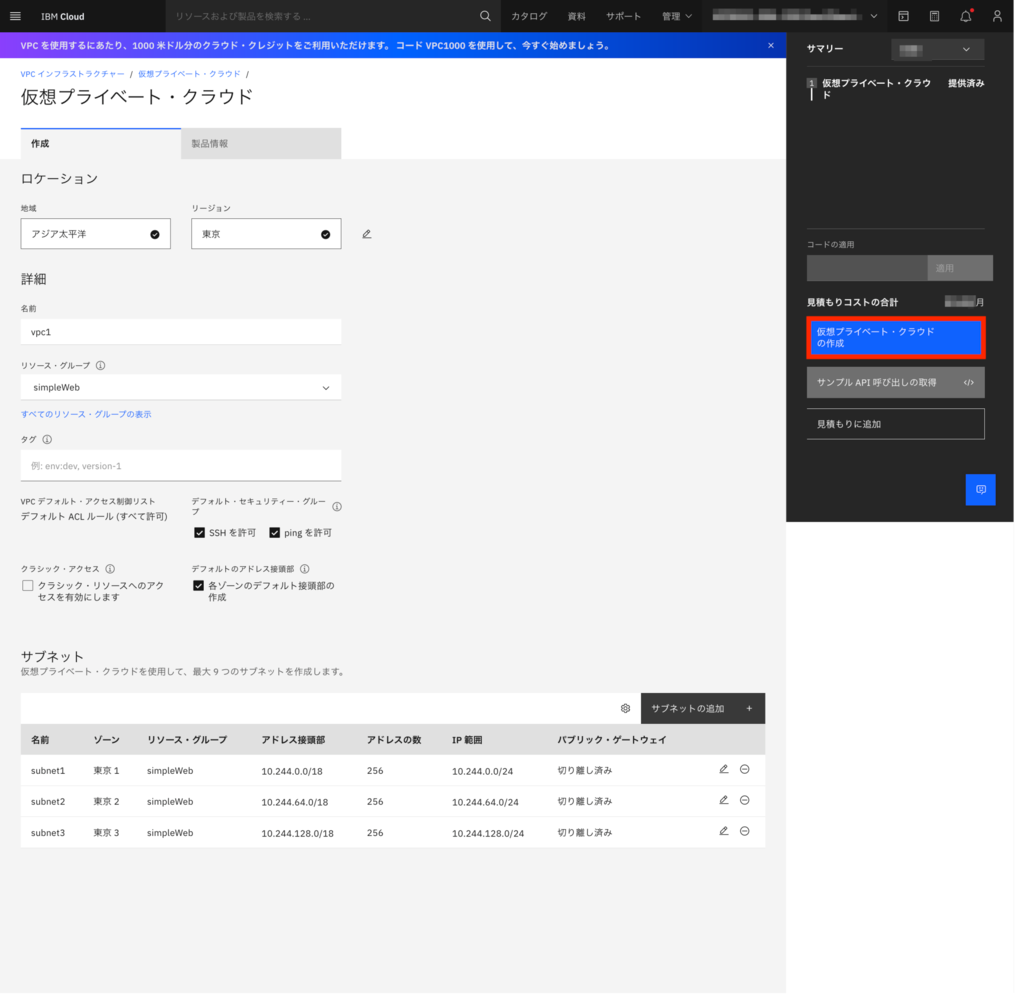The height and width of the screenshot is (1003, 1024).
Task: Click the info icon beside リソース・グループ
Action: click(101, 368)
